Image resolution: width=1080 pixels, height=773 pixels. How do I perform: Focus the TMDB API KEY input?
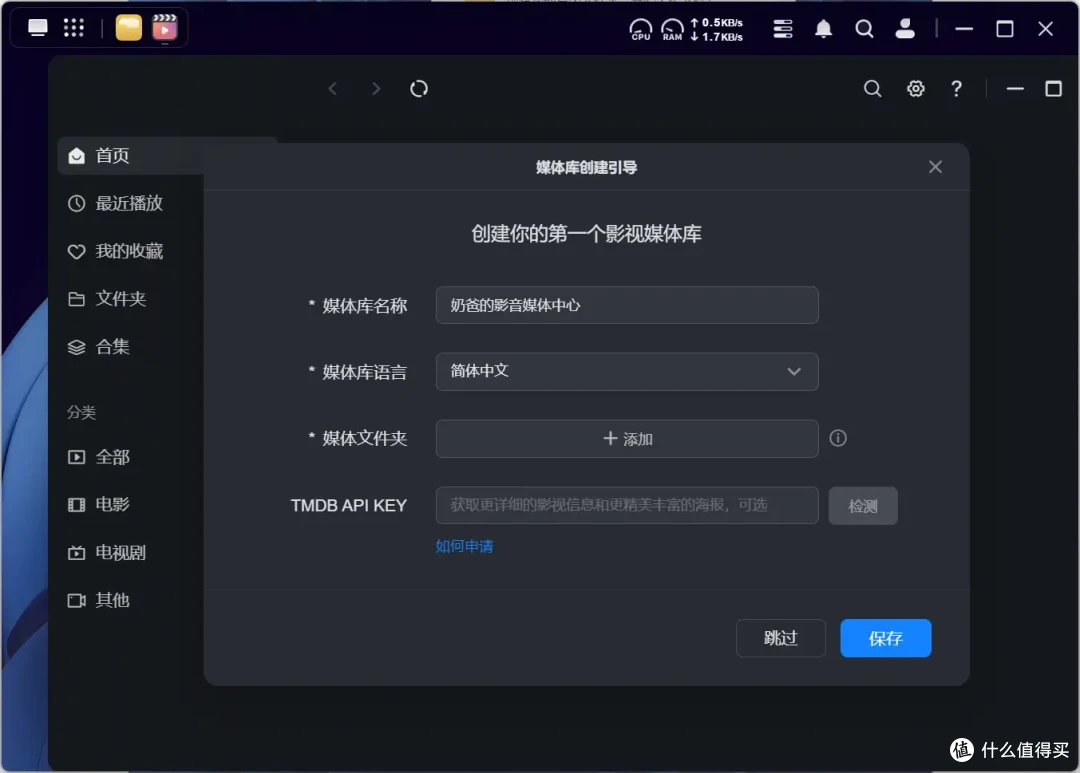[627, 506]
